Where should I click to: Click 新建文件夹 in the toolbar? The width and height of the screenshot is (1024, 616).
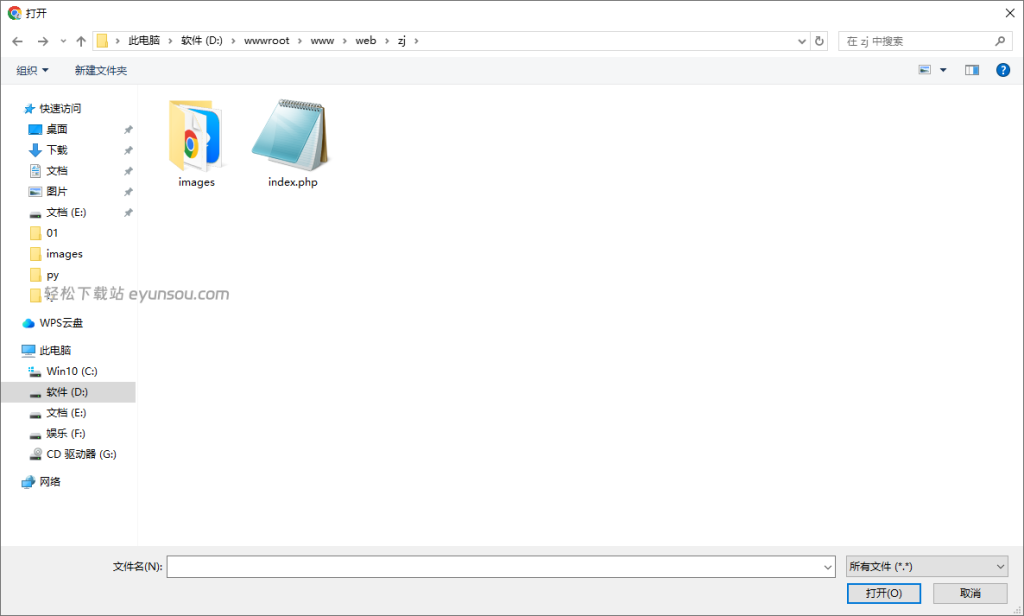pos(101,70)
